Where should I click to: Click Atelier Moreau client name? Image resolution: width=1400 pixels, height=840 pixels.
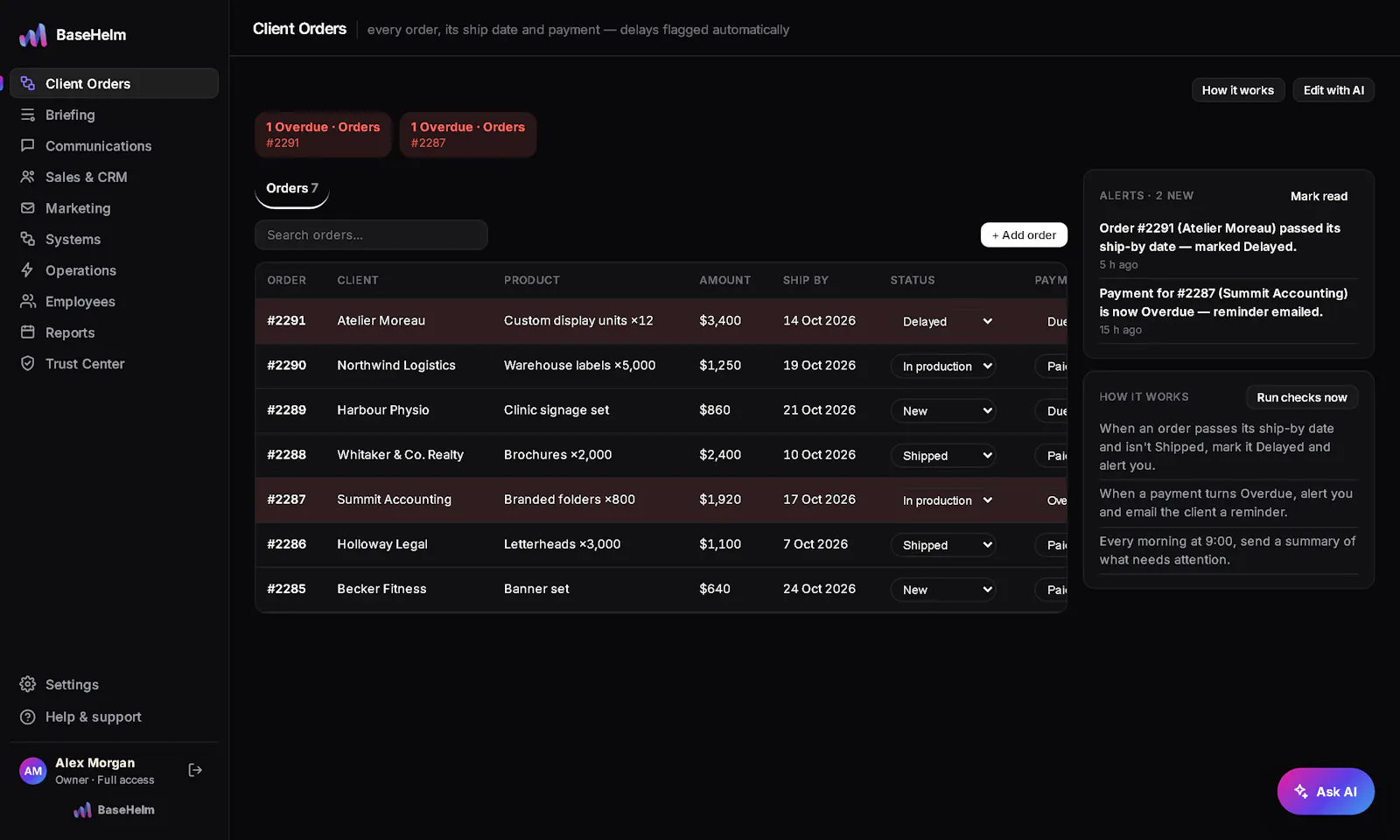pos(381,321)
